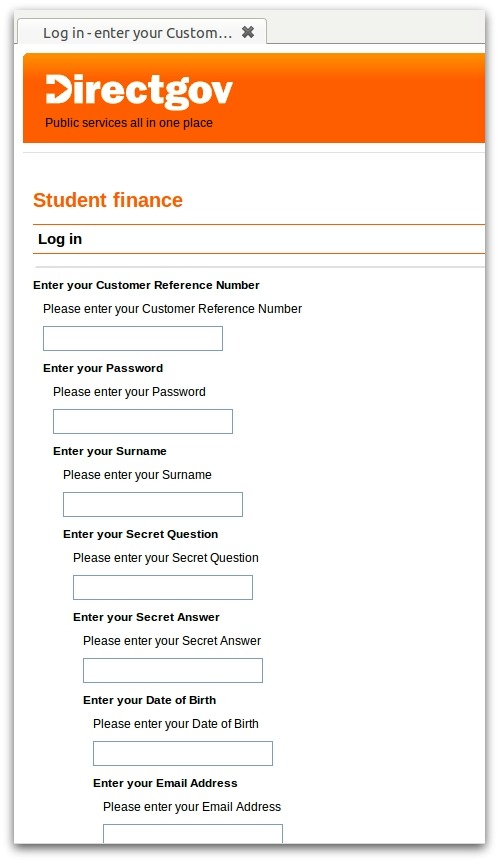Click the Customer Reference Number input field

click(133, 339)
